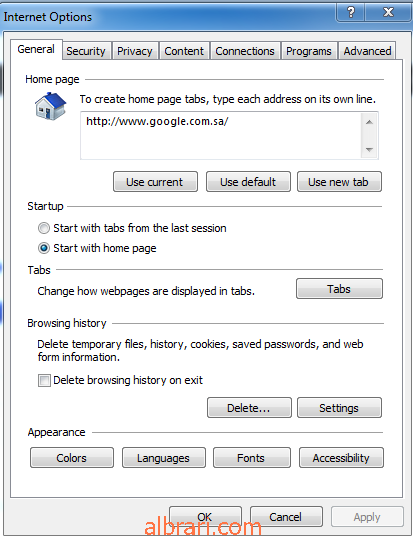Open the Tabs settings button
Screen dimensions: 413x536
click(x=339, y=289)
